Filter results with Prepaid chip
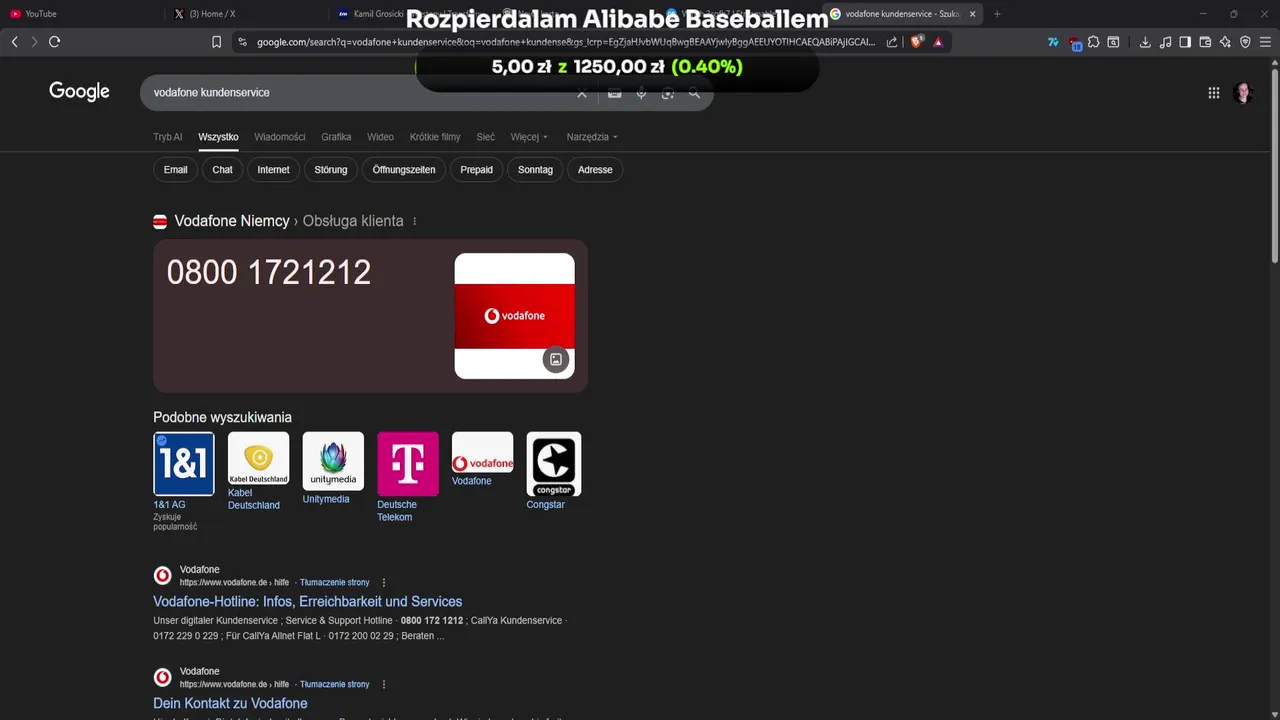 pyautogui.click(x=476, y=170)
